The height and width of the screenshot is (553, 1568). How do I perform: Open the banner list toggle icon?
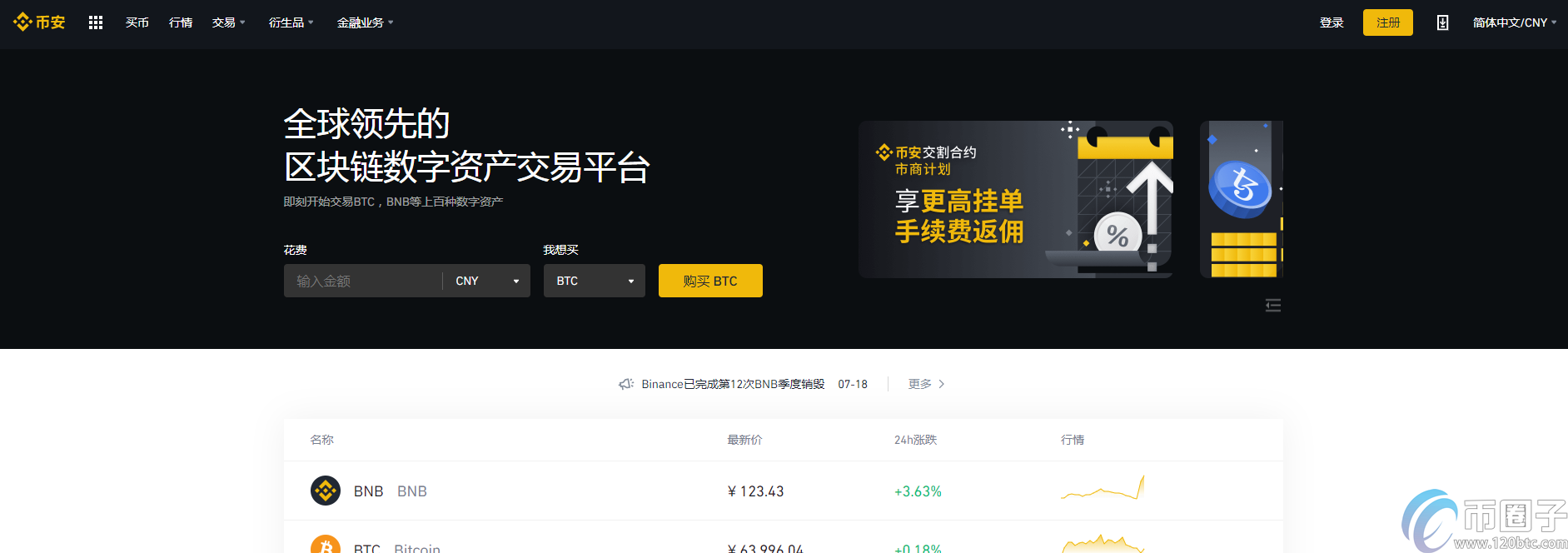coord(1273,306)
